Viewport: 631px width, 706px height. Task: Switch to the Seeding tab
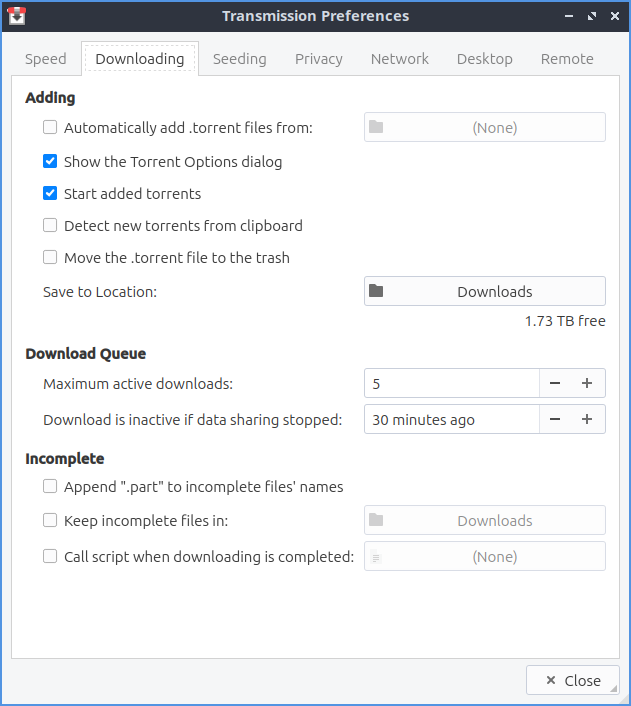tap(240, 59)
